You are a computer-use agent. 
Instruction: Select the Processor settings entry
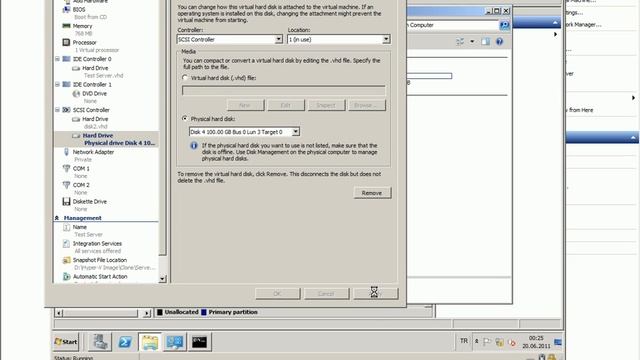point(84,42)
